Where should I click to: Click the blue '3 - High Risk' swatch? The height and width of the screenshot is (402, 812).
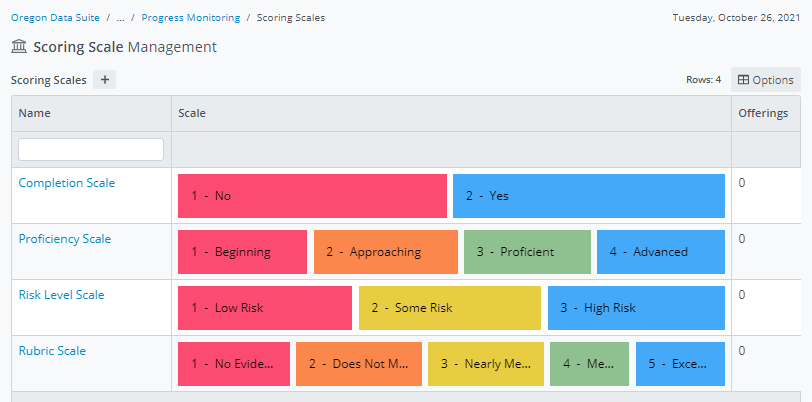point(636,308)
